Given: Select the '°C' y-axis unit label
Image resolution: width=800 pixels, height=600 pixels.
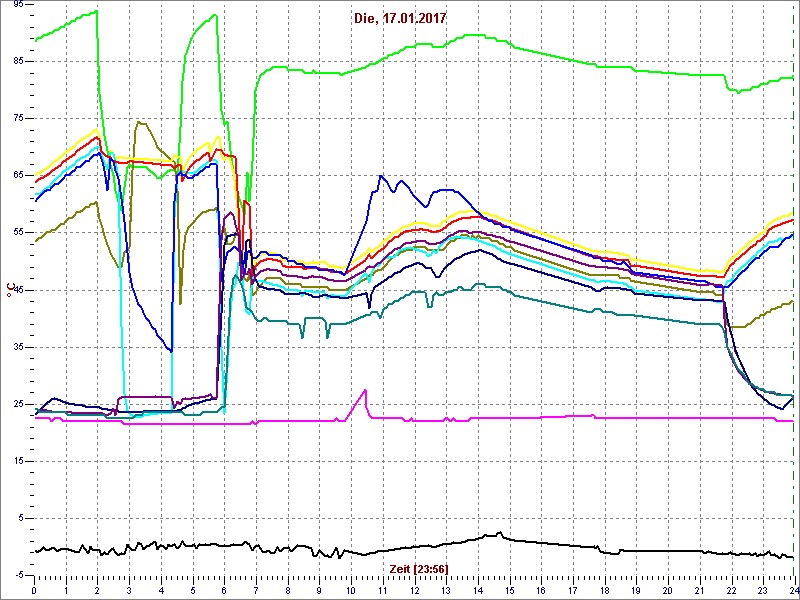Looking at the screenshot, I should pyautogui.click(x=9, y=290).
